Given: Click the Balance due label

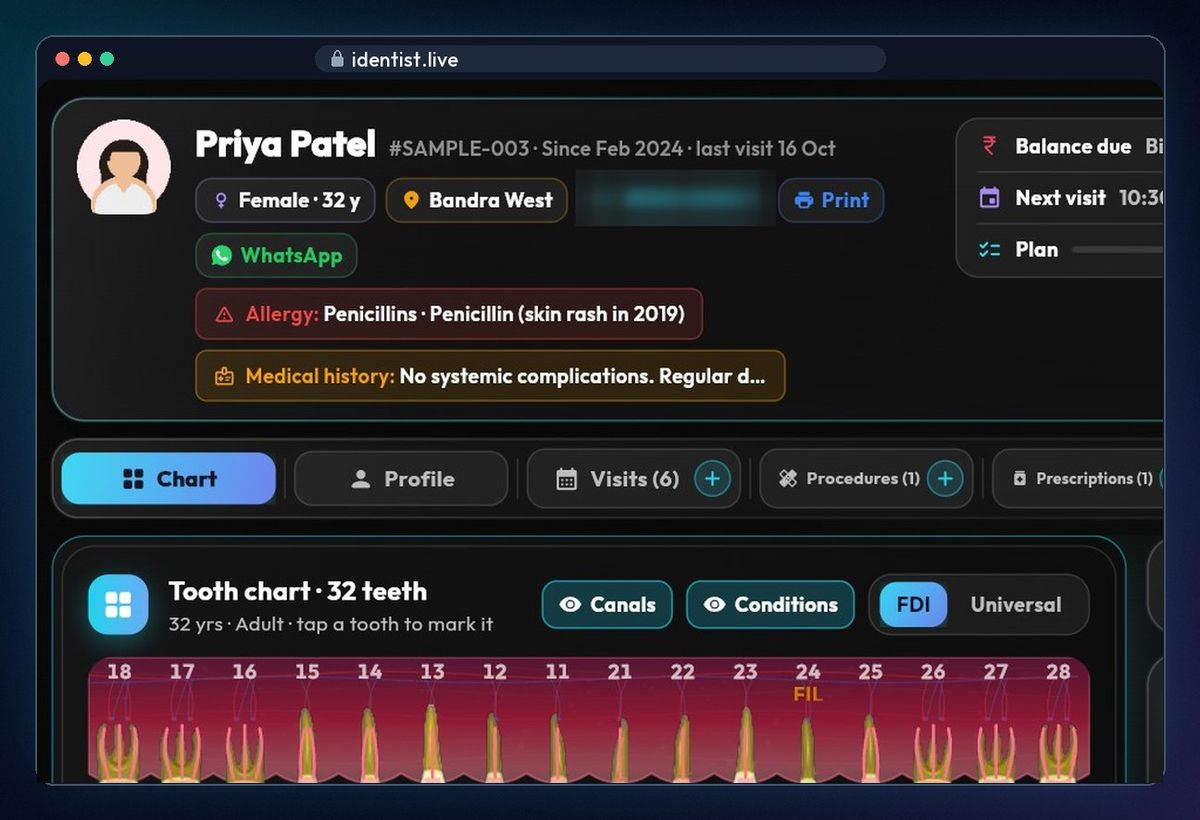Looking at the screenshot, I should 1073,146.
